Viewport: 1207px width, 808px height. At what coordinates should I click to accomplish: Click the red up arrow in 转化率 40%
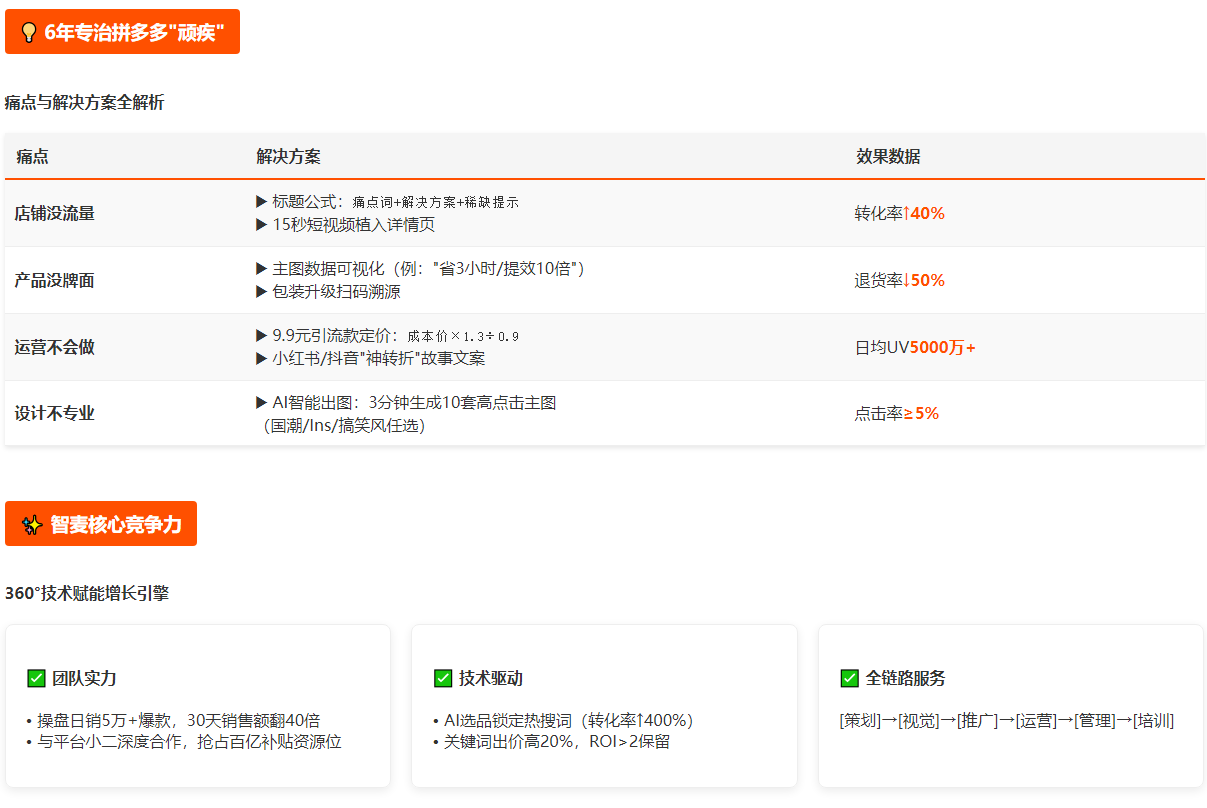coord(906,213)
